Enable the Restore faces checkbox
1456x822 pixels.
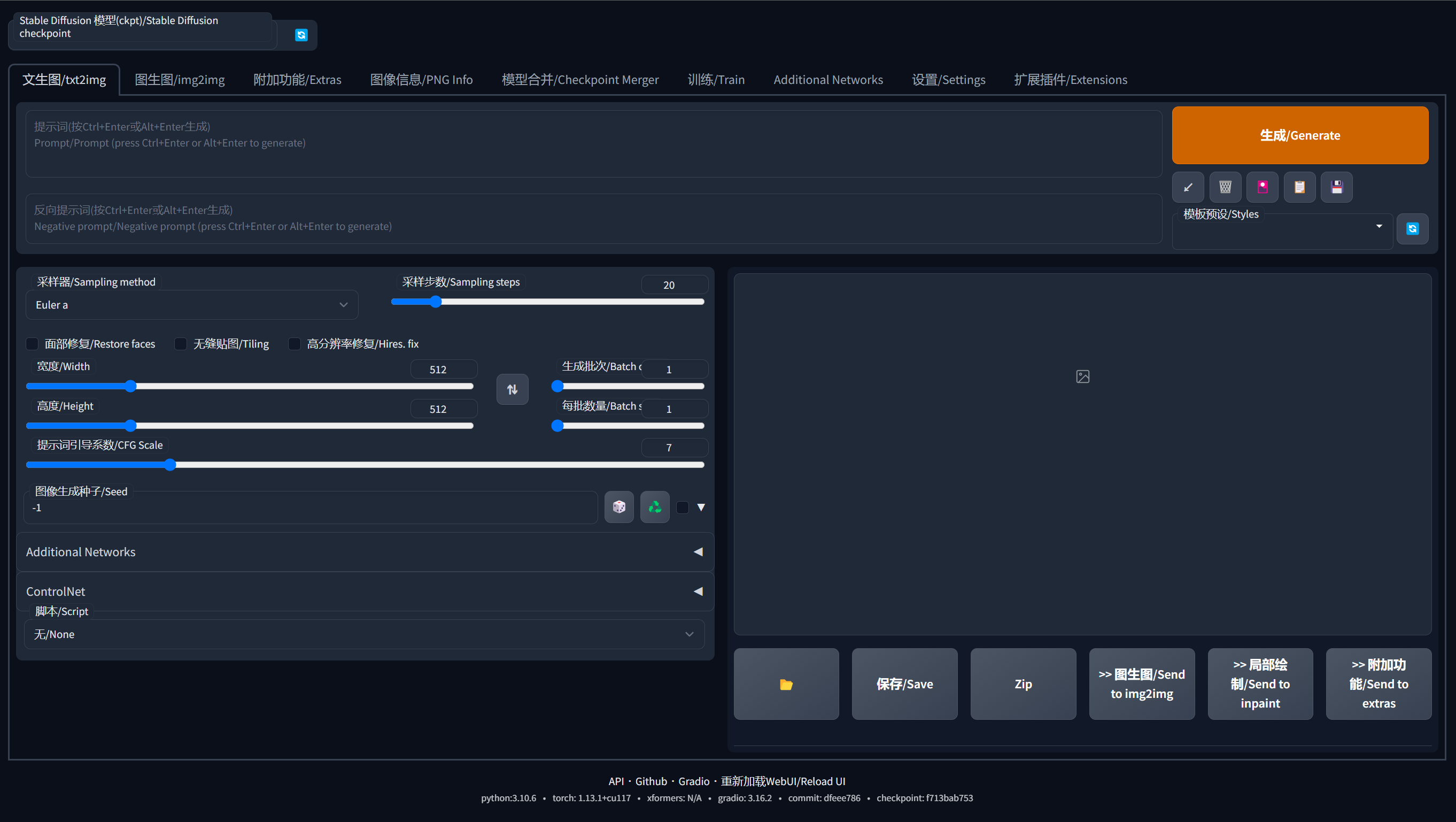coord(33,344)
